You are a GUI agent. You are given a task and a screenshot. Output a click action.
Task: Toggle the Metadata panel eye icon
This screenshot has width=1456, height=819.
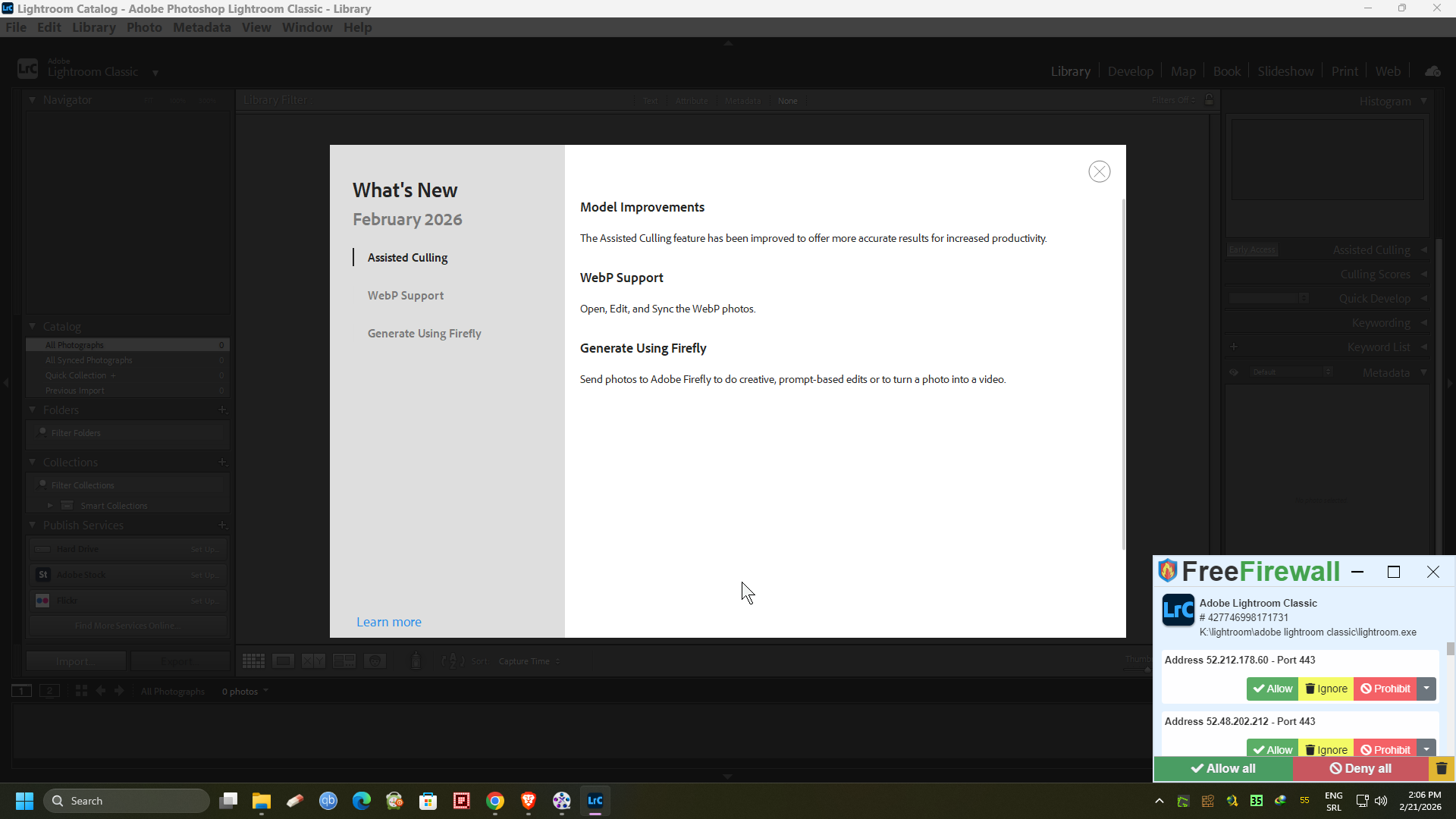pyautogui.click(x=1234, y=372)
